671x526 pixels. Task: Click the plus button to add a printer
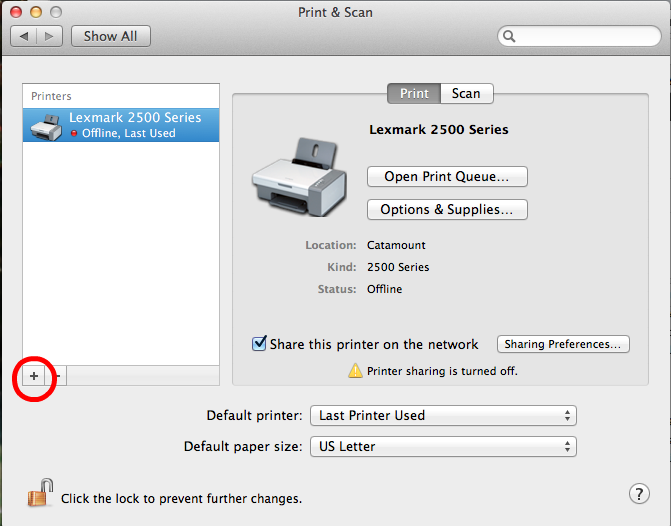pos(34,376)
